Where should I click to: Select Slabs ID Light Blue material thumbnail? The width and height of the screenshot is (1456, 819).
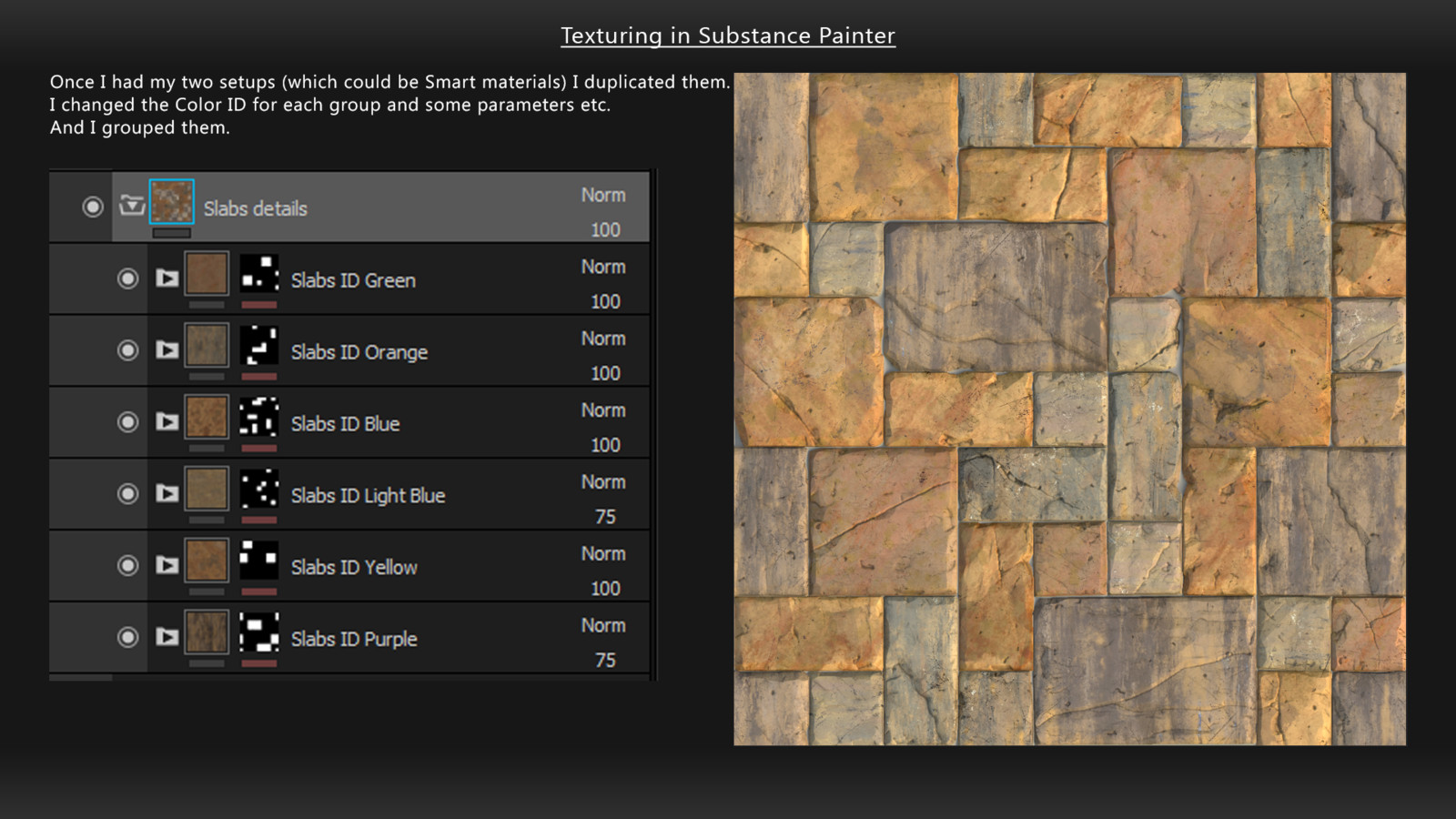tap(207, 490)
